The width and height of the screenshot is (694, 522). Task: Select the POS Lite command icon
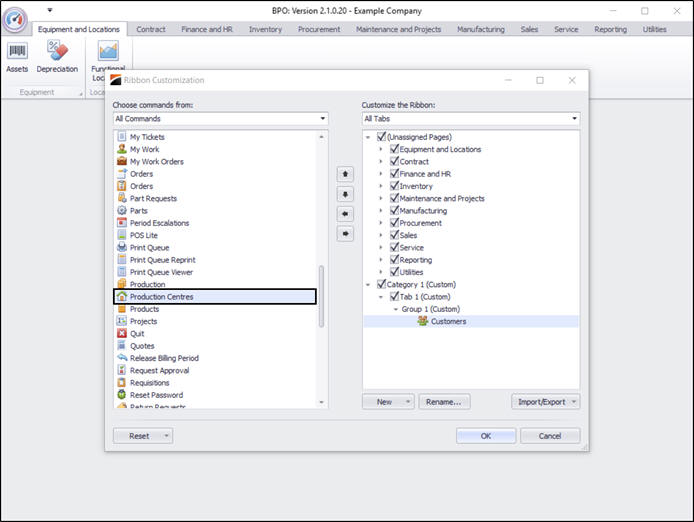[122, 235]
